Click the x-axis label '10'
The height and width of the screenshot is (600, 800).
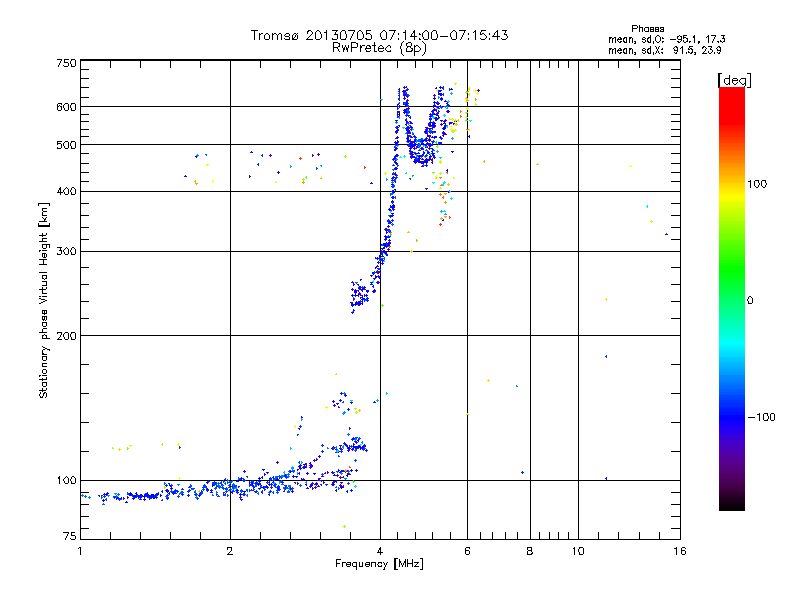[578, 551]
